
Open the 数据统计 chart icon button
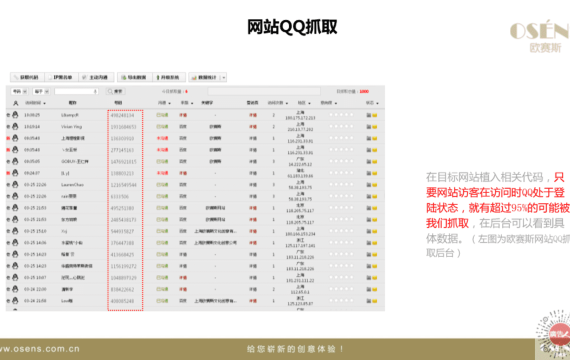(x=205, y=77)
